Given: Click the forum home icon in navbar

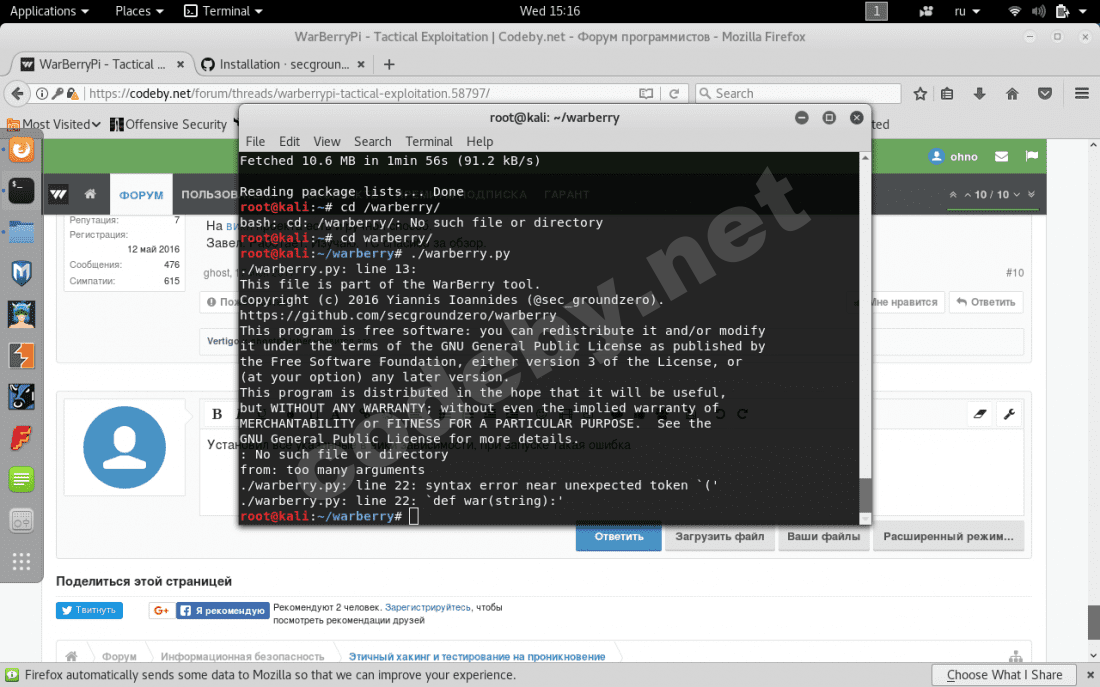Looking at the screenshot, I should point(90,194).
